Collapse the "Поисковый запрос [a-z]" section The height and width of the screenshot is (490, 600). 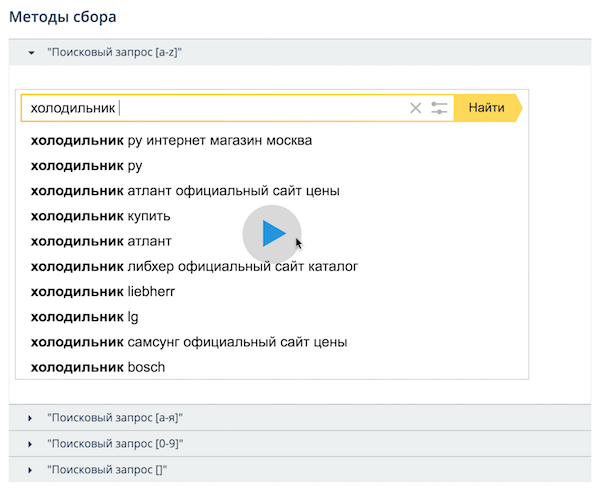(x=114, y=51)
